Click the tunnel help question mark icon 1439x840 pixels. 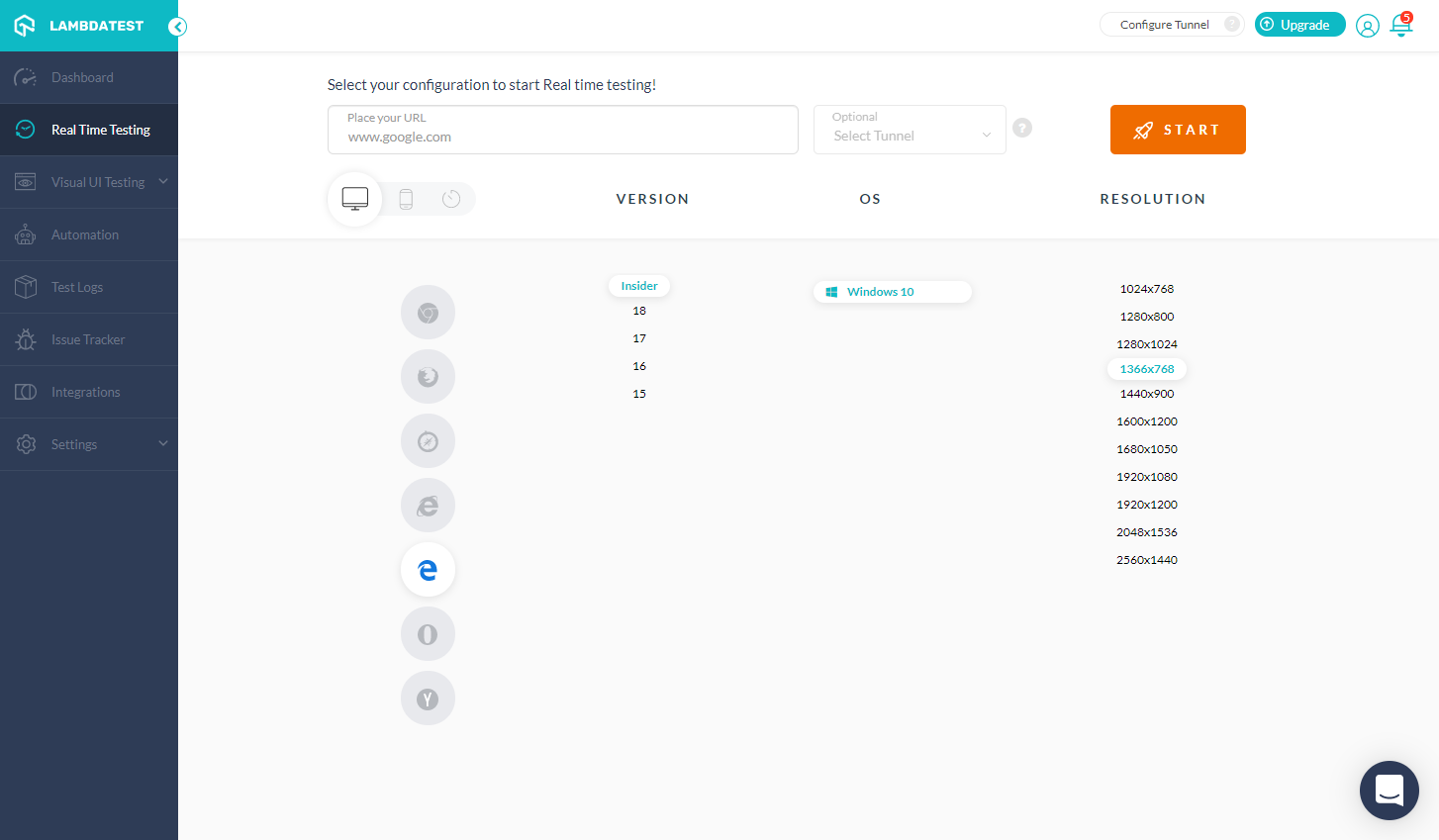1022,128
